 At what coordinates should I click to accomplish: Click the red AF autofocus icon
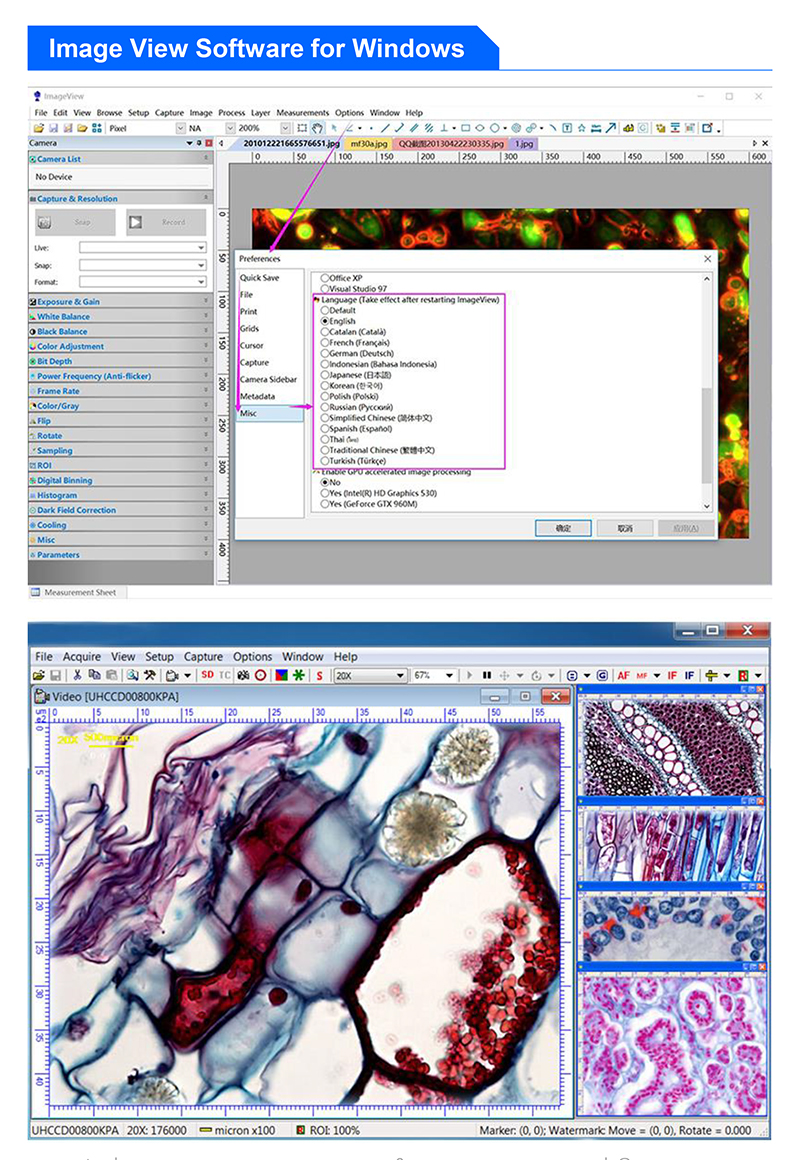624,676
